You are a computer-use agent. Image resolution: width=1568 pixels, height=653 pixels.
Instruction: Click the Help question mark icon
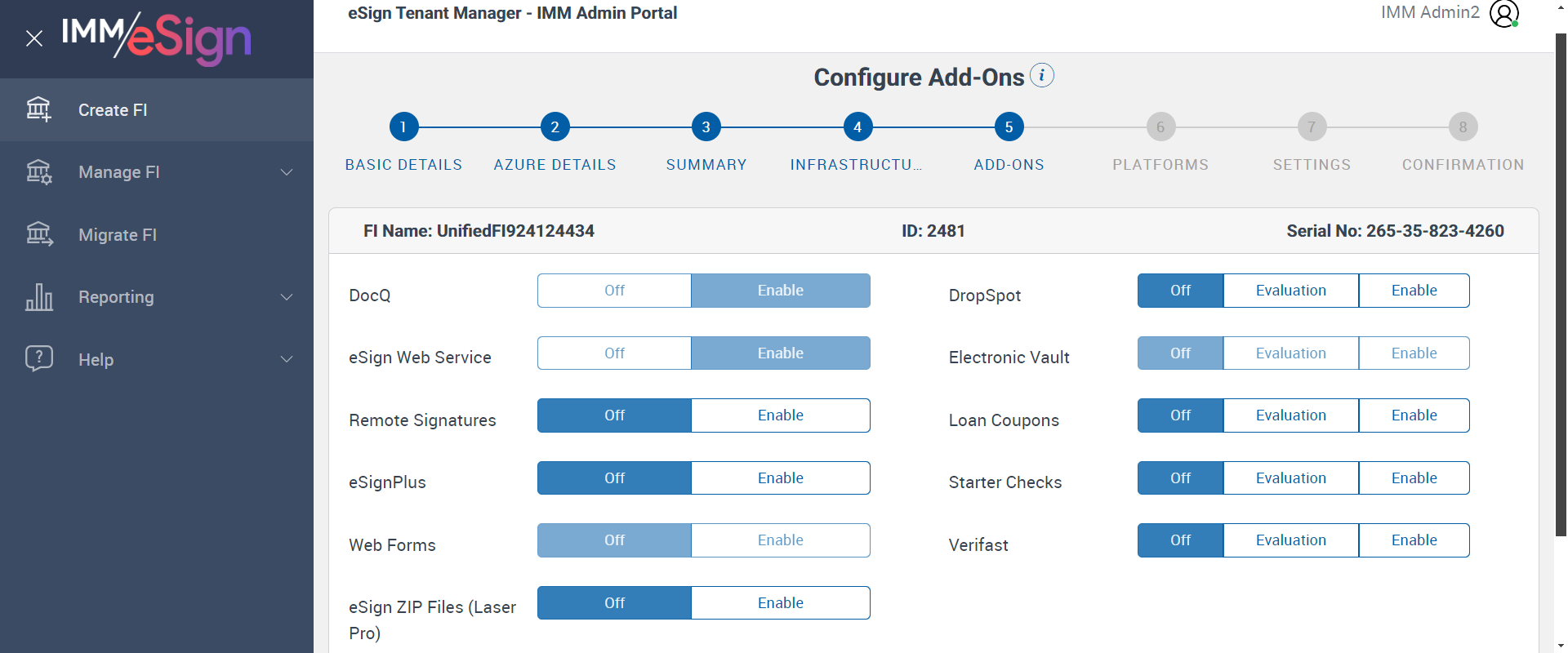pyautogui.click(x=38, y=359)
